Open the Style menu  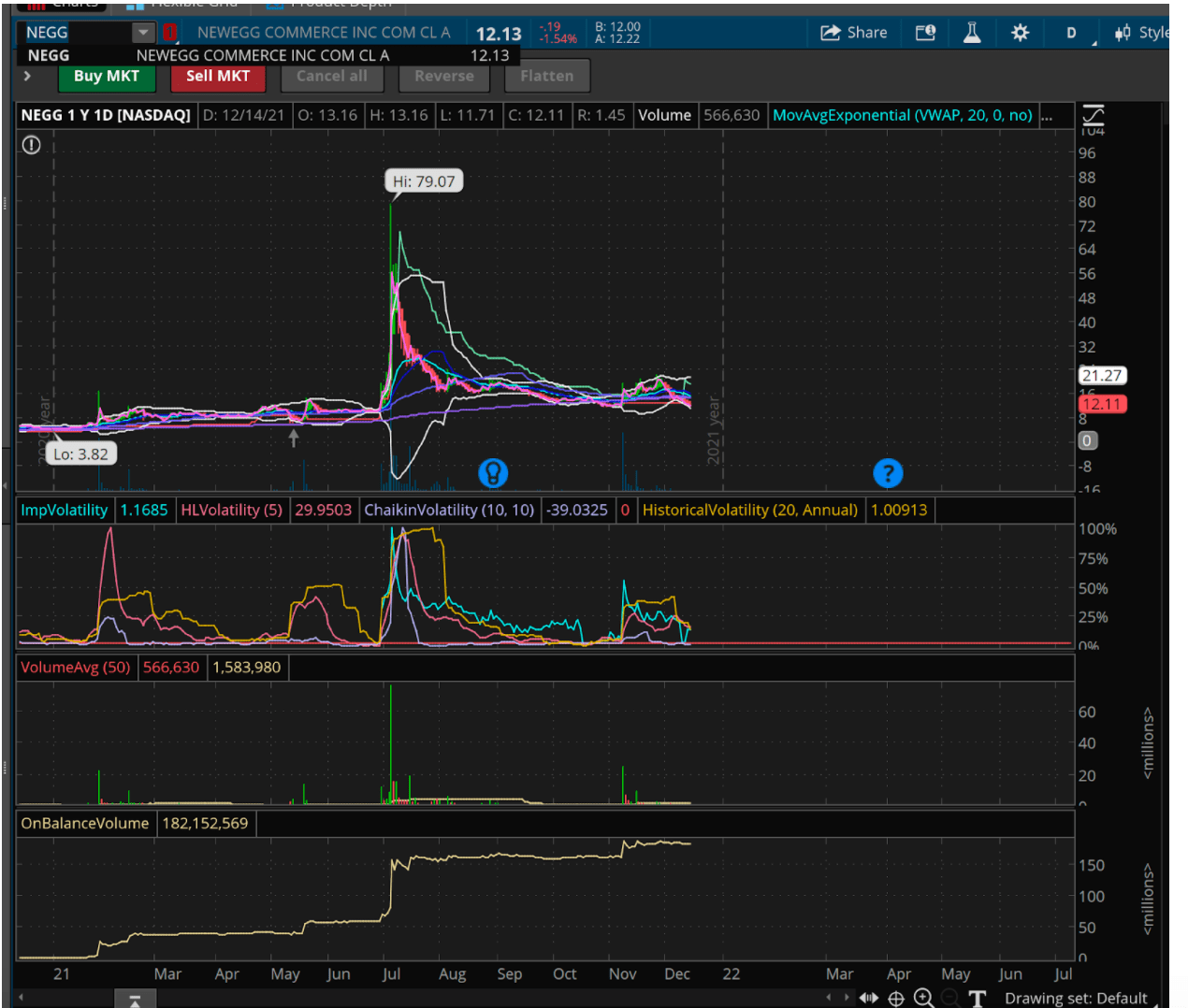coord(1141,33)
